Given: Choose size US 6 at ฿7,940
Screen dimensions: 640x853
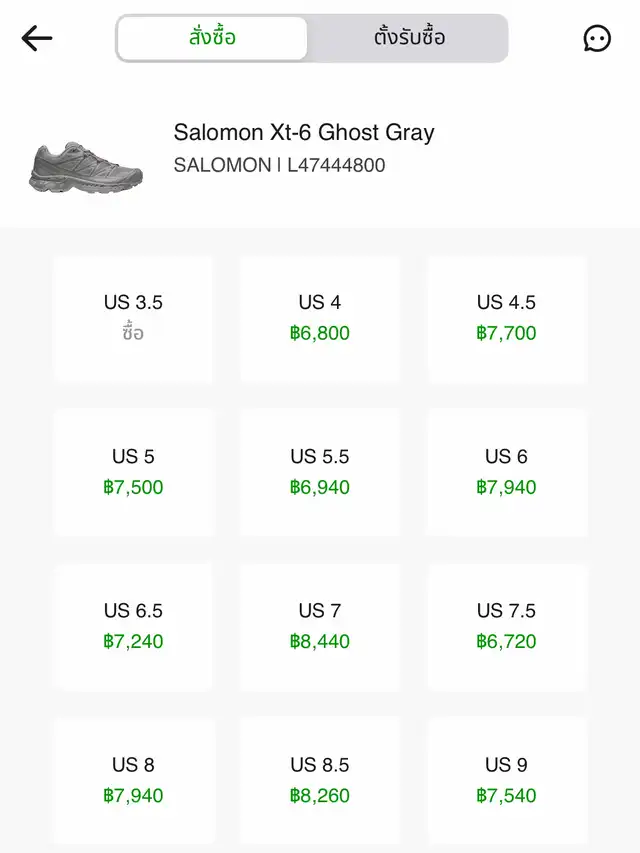Looking at the screenshot, I should tap(507, 472).
